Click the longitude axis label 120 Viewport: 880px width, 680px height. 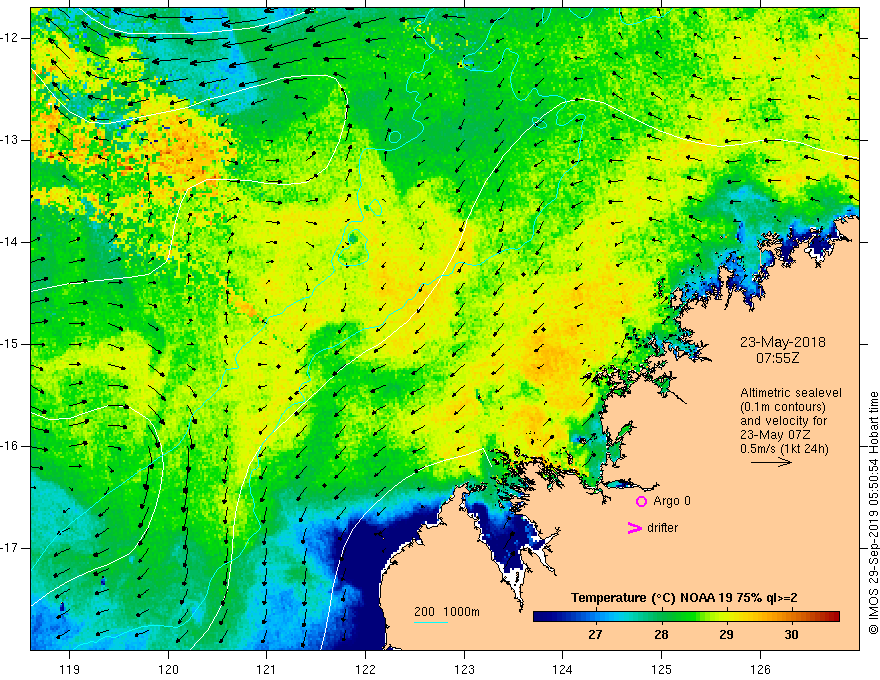pyautogui.click(x=168, y=669)
